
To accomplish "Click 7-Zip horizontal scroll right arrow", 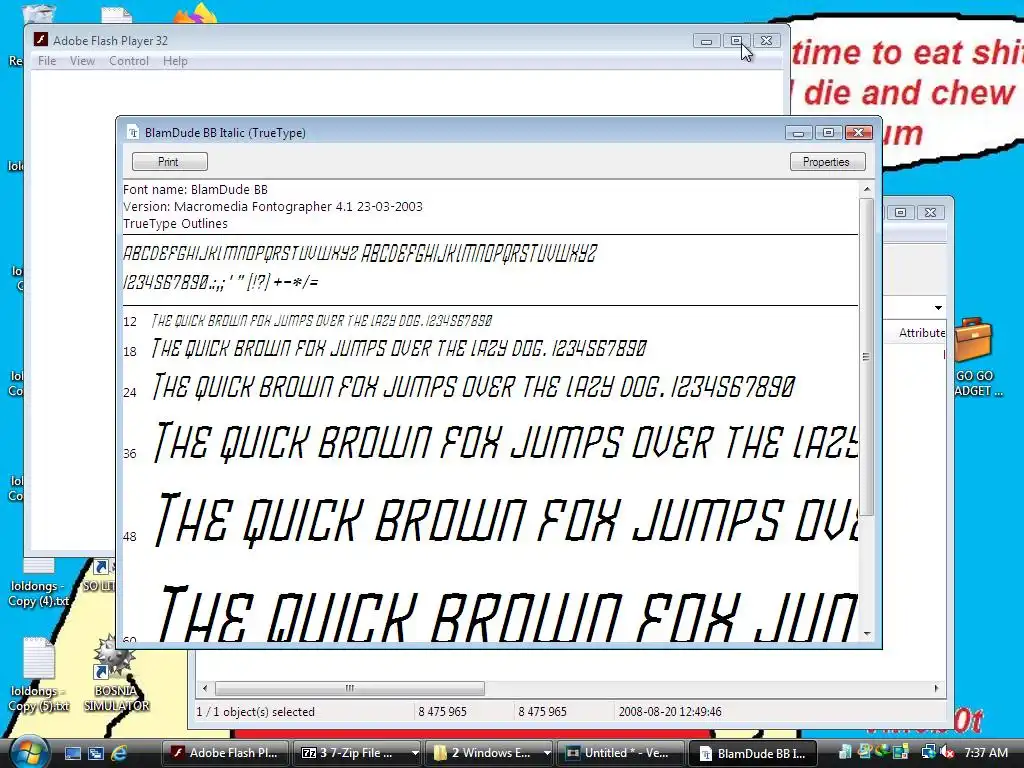I will [936, 688].
